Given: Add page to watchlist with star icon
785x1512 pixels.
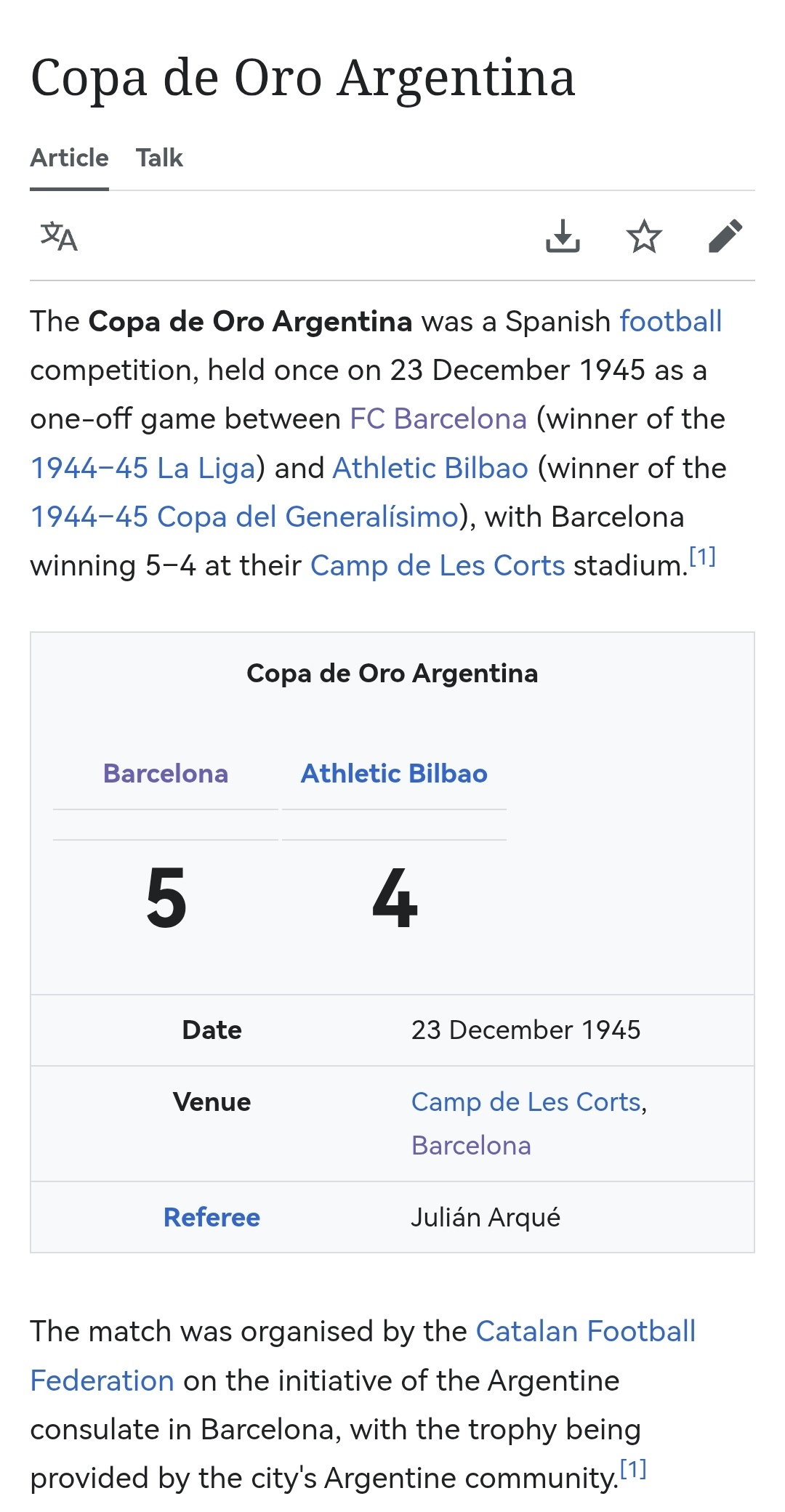Looking at the screenshot, I should (644, 236).
